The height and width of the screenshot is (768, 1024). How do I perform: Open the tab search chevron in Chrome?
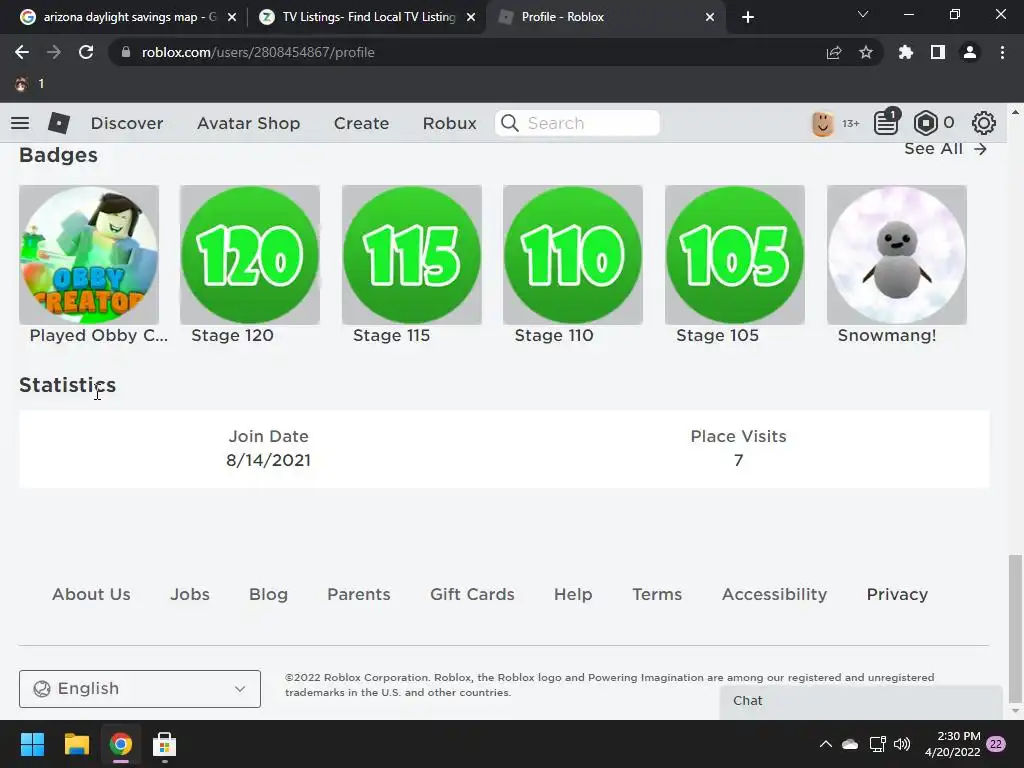863,14
